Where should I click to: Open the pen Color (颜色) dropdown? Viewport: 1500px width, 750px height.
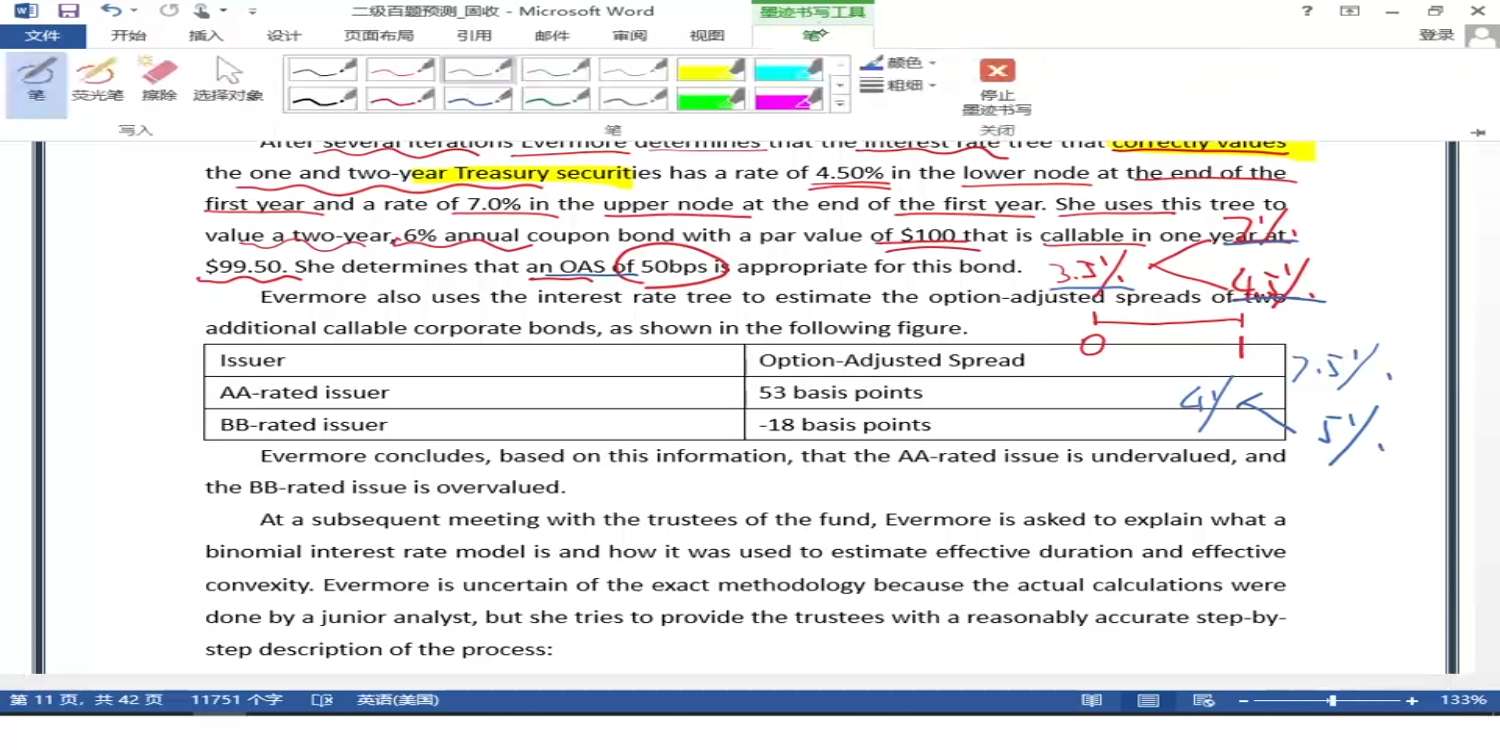pos(900,63)
